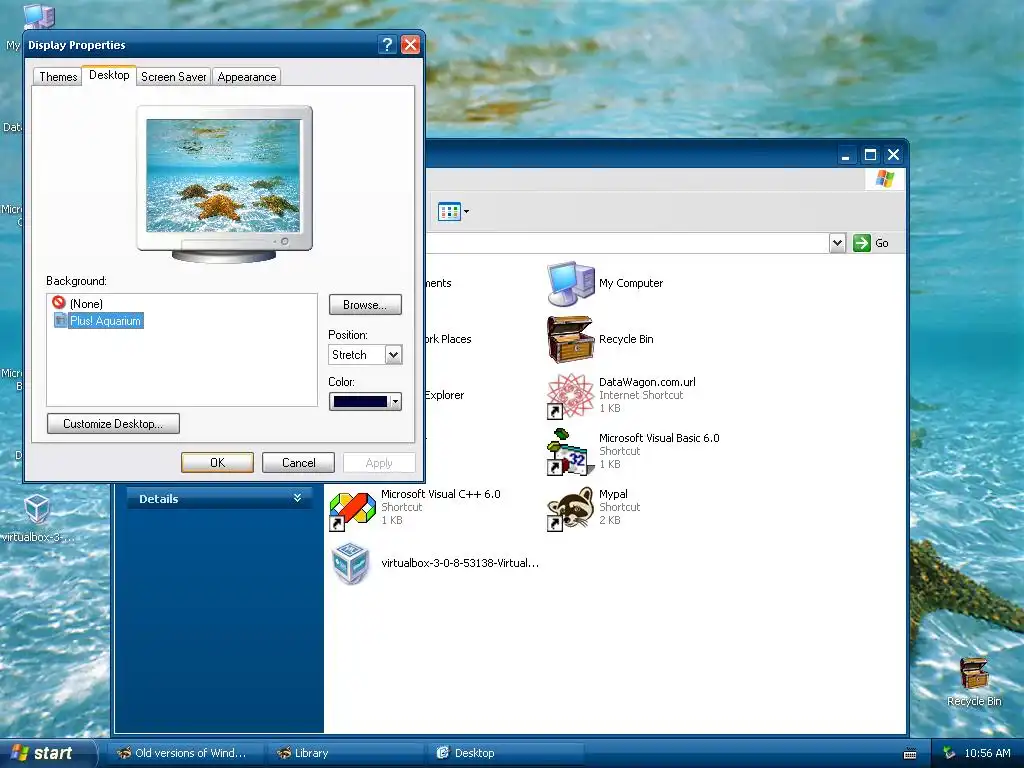This screenshot has height=768, width=1024.
Task: Select the DataWagon.com.url shortcut icon
Action: click(569, 396)
